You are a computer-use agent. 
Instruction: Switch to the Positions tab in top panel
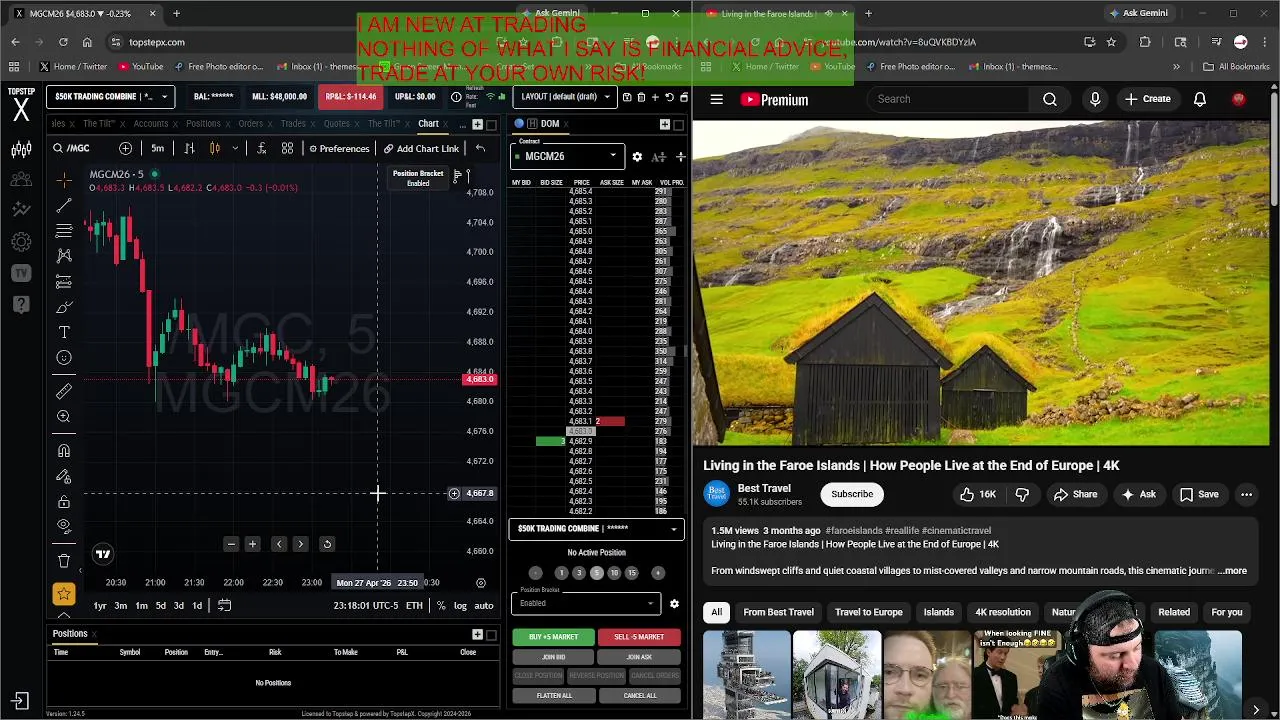click(x=203, y=124)
